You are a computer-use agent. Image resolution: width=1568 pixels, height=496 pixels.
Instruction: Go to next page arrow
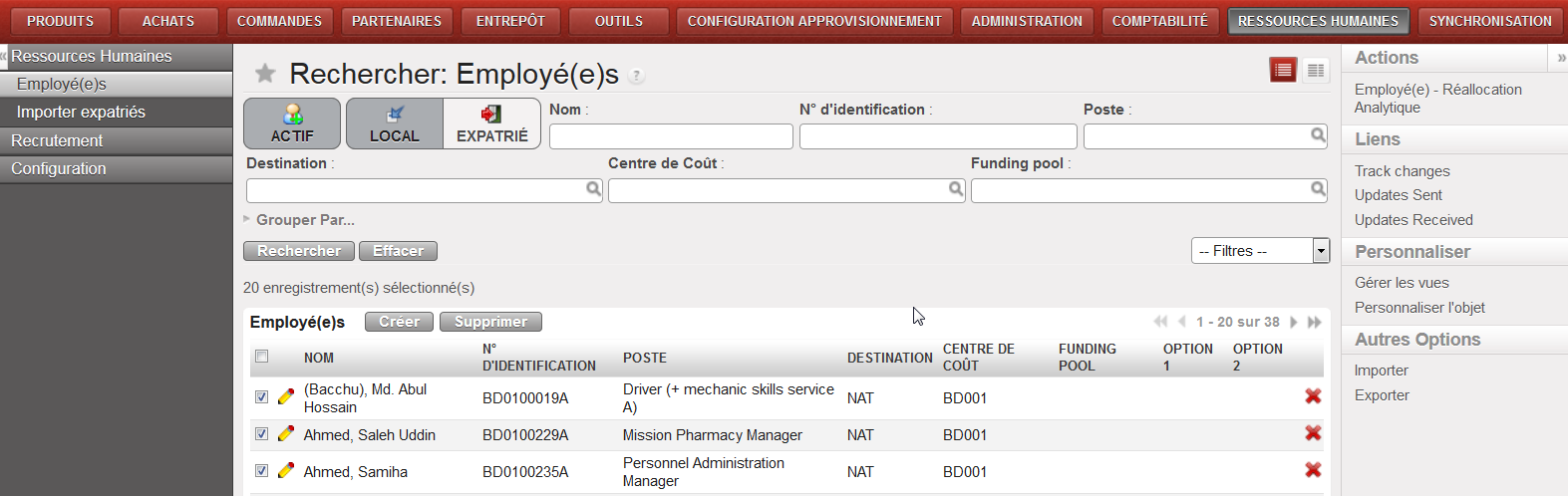[1294, 322]
